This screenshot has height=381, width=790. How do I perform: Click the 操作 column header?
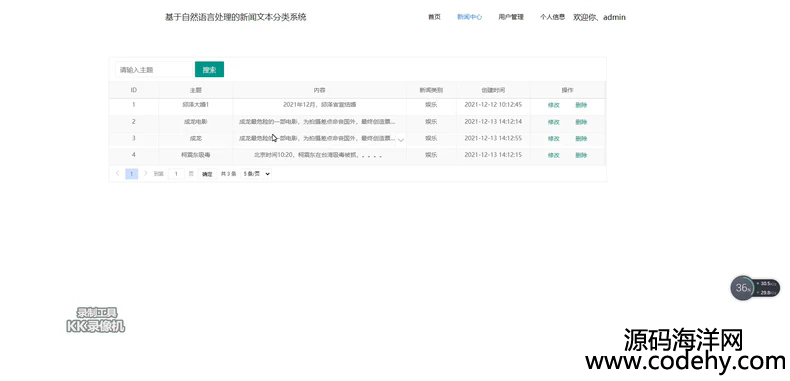(567, 90)
